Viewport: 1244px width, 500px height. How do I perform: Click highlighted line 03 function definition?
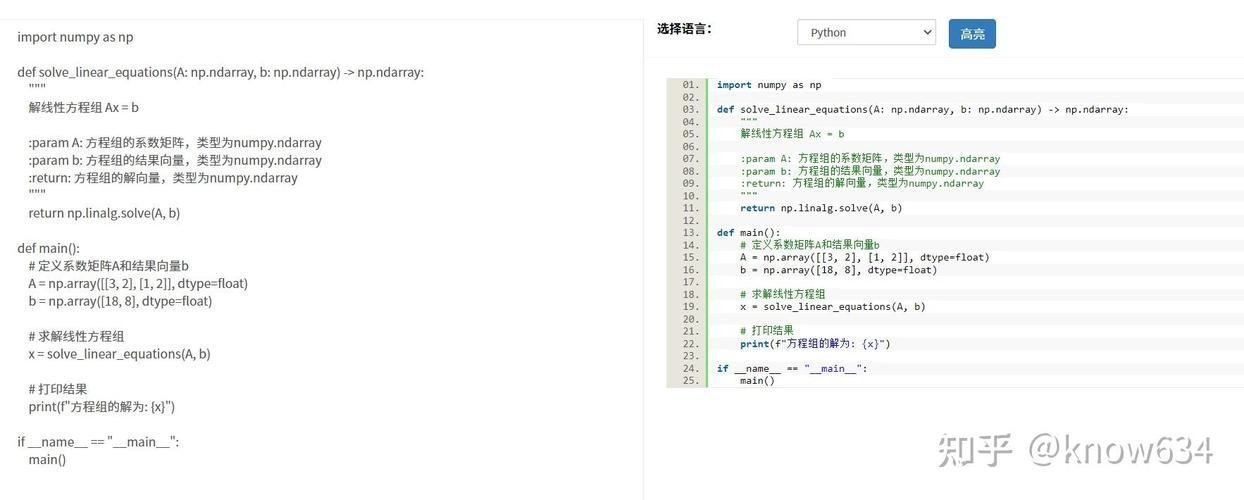[x=922, y=110]
